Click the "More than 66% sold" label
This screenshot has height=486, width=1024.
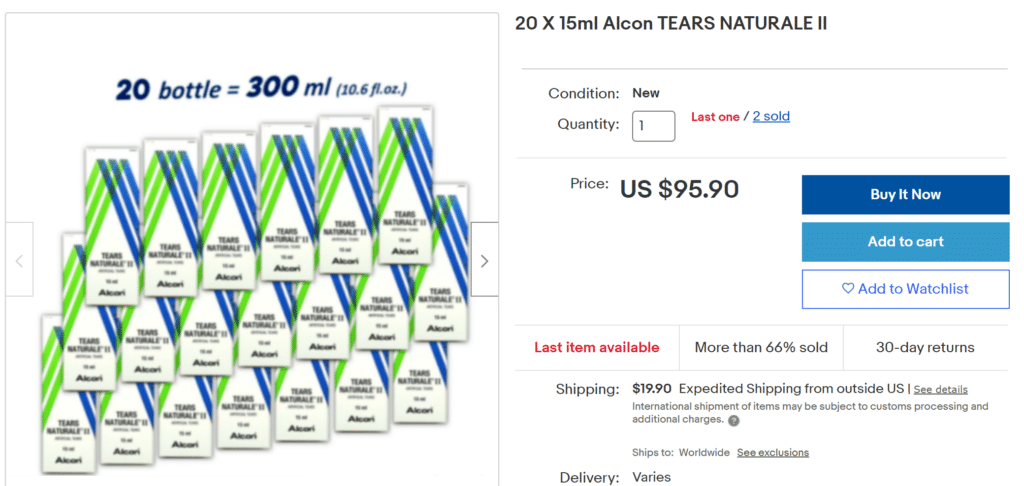[761, 348]
